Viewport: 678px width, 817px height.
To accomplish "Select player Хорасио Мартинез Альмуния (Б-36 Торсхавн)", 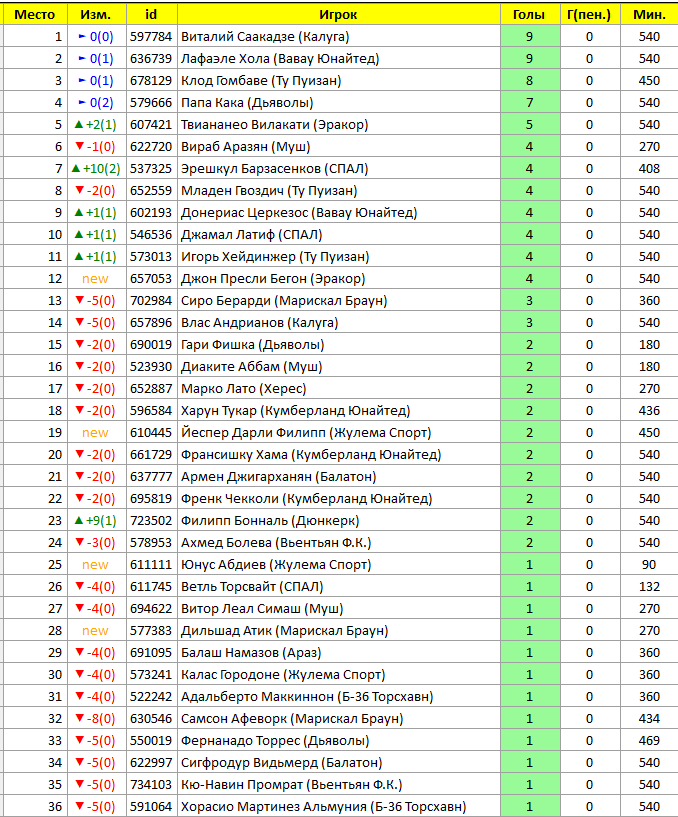I will point(324,807).
